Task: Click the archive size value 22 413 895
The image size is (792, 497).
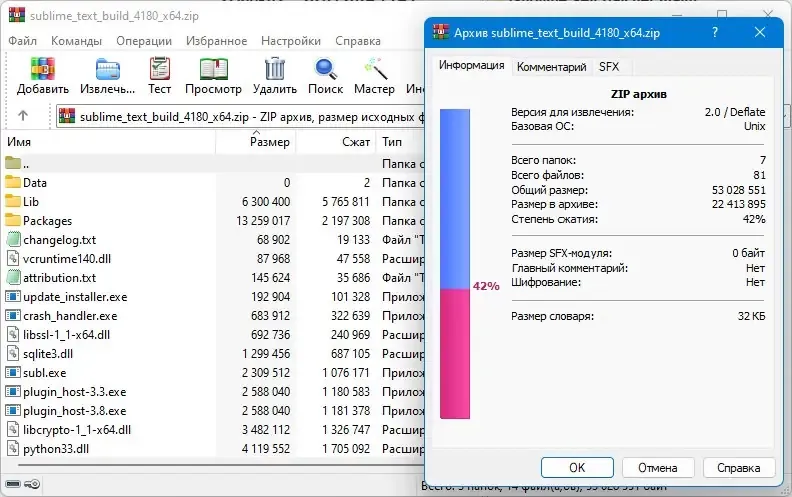Action: [738, 204]
